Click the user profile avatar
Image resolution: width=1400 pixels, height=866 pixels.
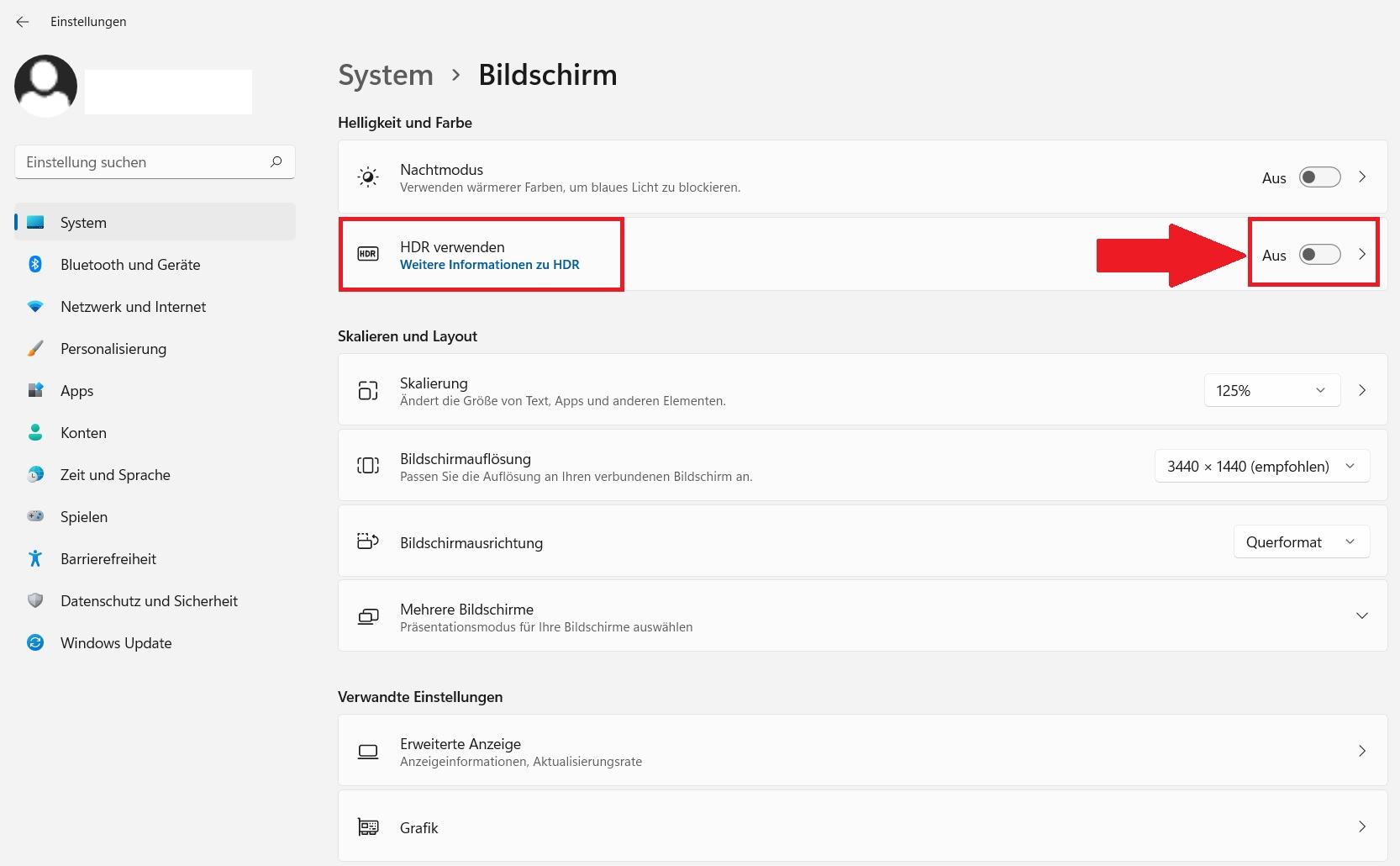pyautogui.click(x=46, y=86)
